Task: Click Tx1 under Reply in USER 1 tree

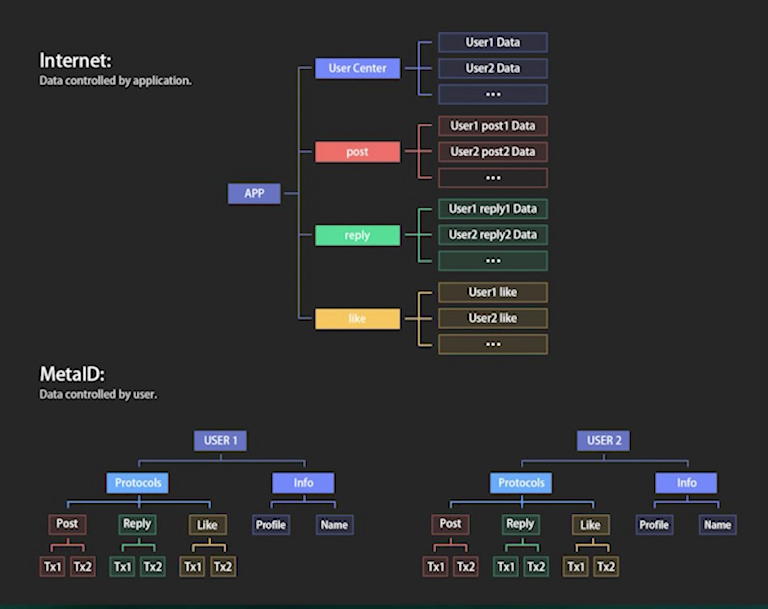Action: [x=122, y=567]
